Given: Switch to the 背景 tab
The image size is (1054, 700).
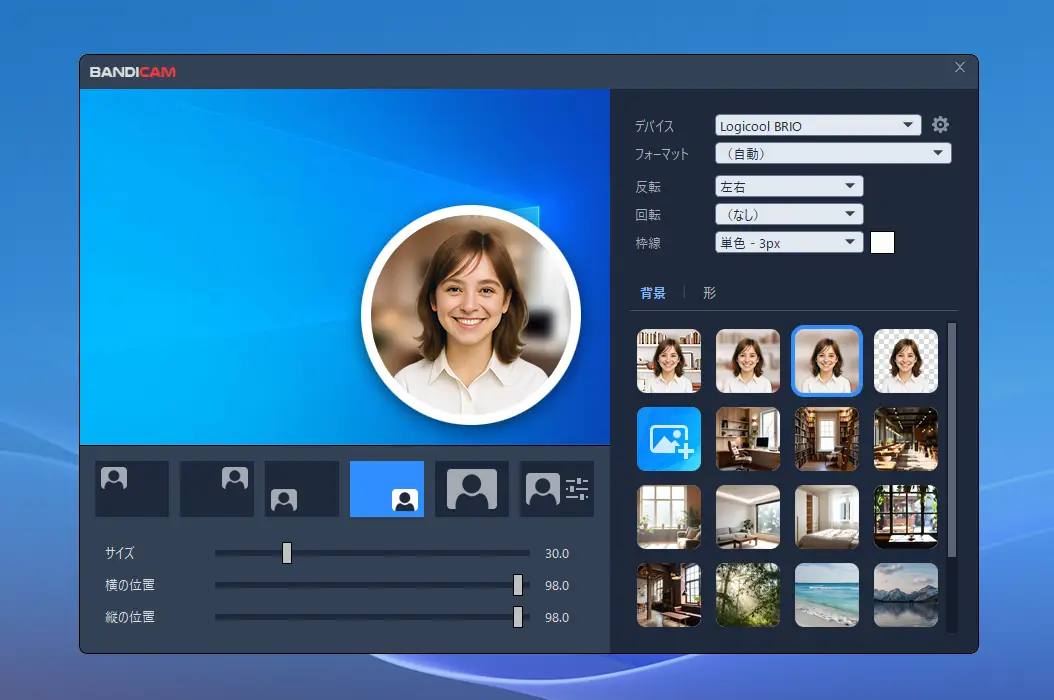Looking at the screenshot, I should (x=653, y=293).
